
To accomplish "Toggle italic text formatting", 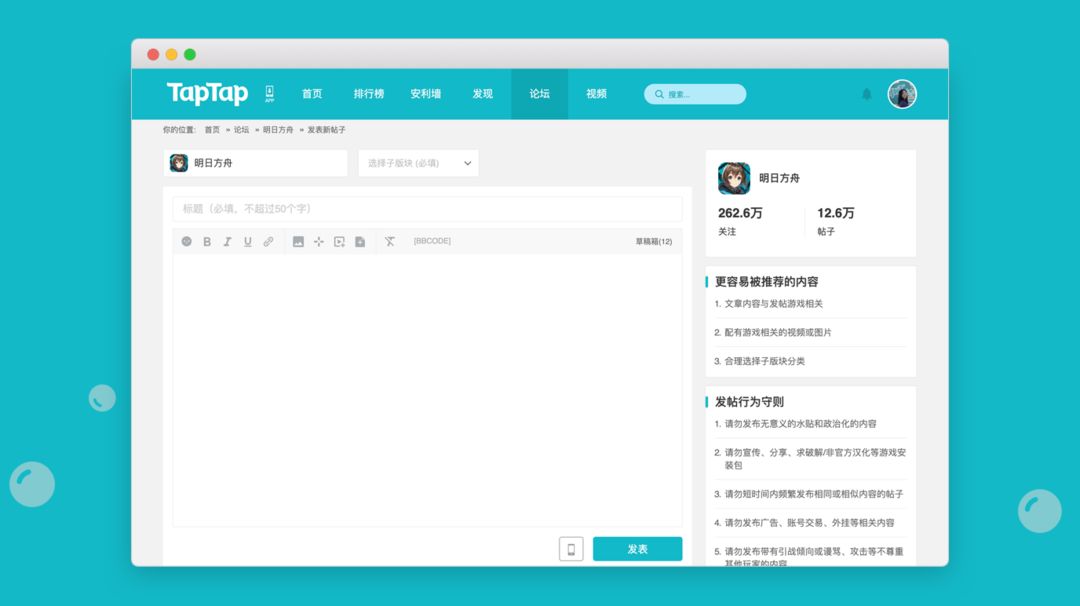I will coord(227,242).
